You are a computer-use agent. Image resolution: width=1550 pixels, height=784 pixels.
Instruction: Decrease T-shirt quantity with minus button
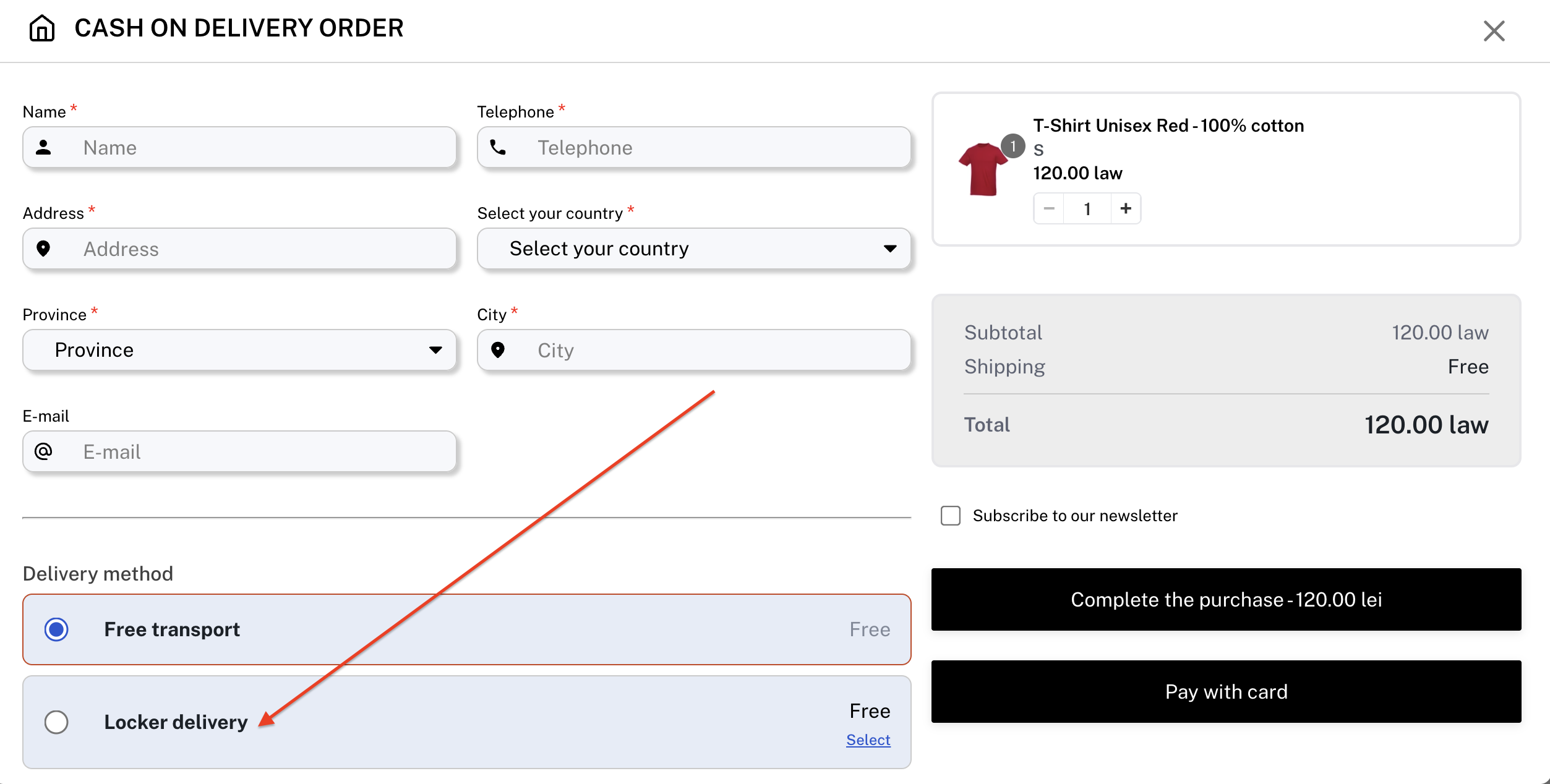pyautogui.click(x=1049, y=208)
